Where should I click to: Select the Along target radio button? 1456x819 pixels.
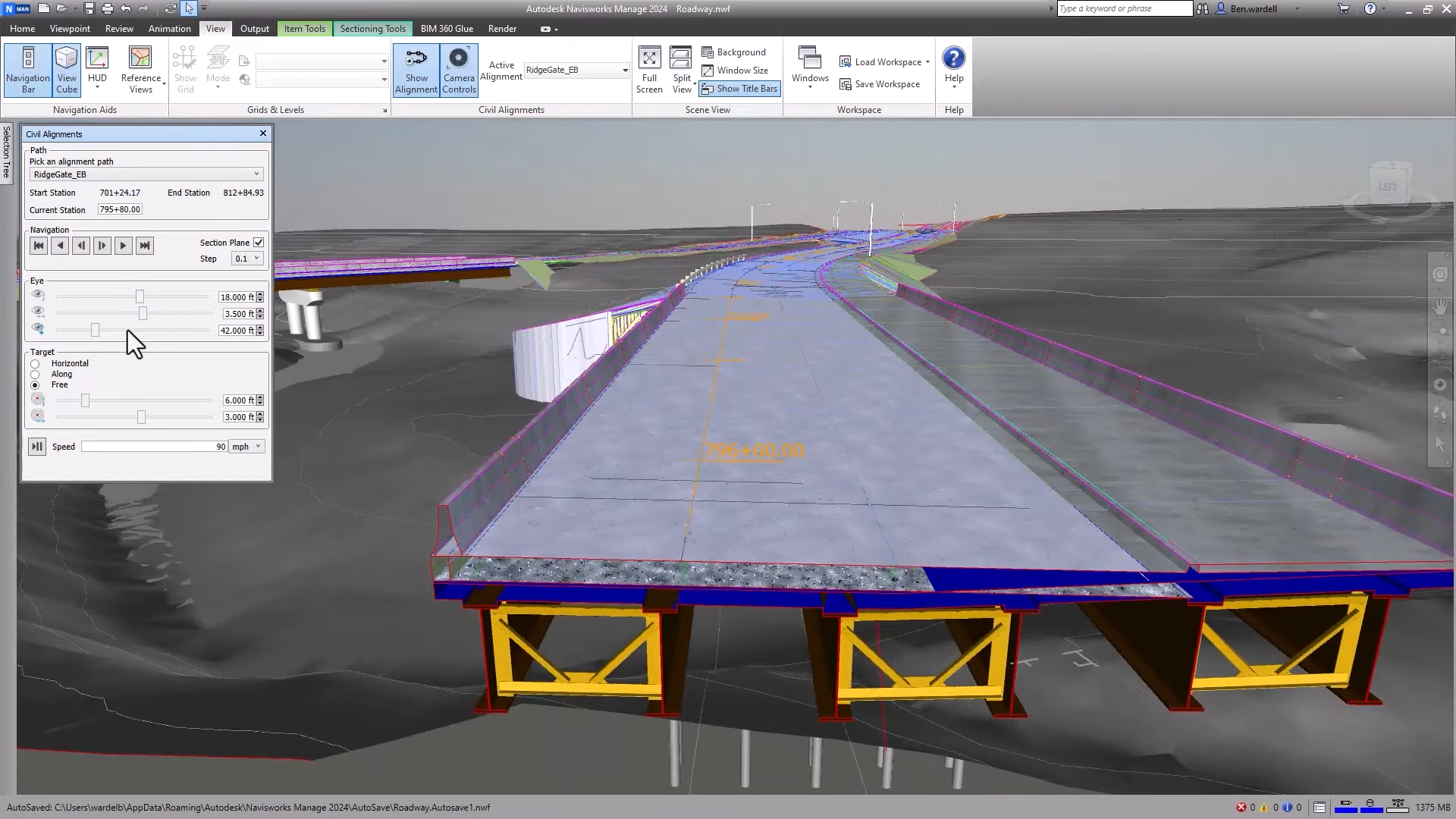pos(35,373)
